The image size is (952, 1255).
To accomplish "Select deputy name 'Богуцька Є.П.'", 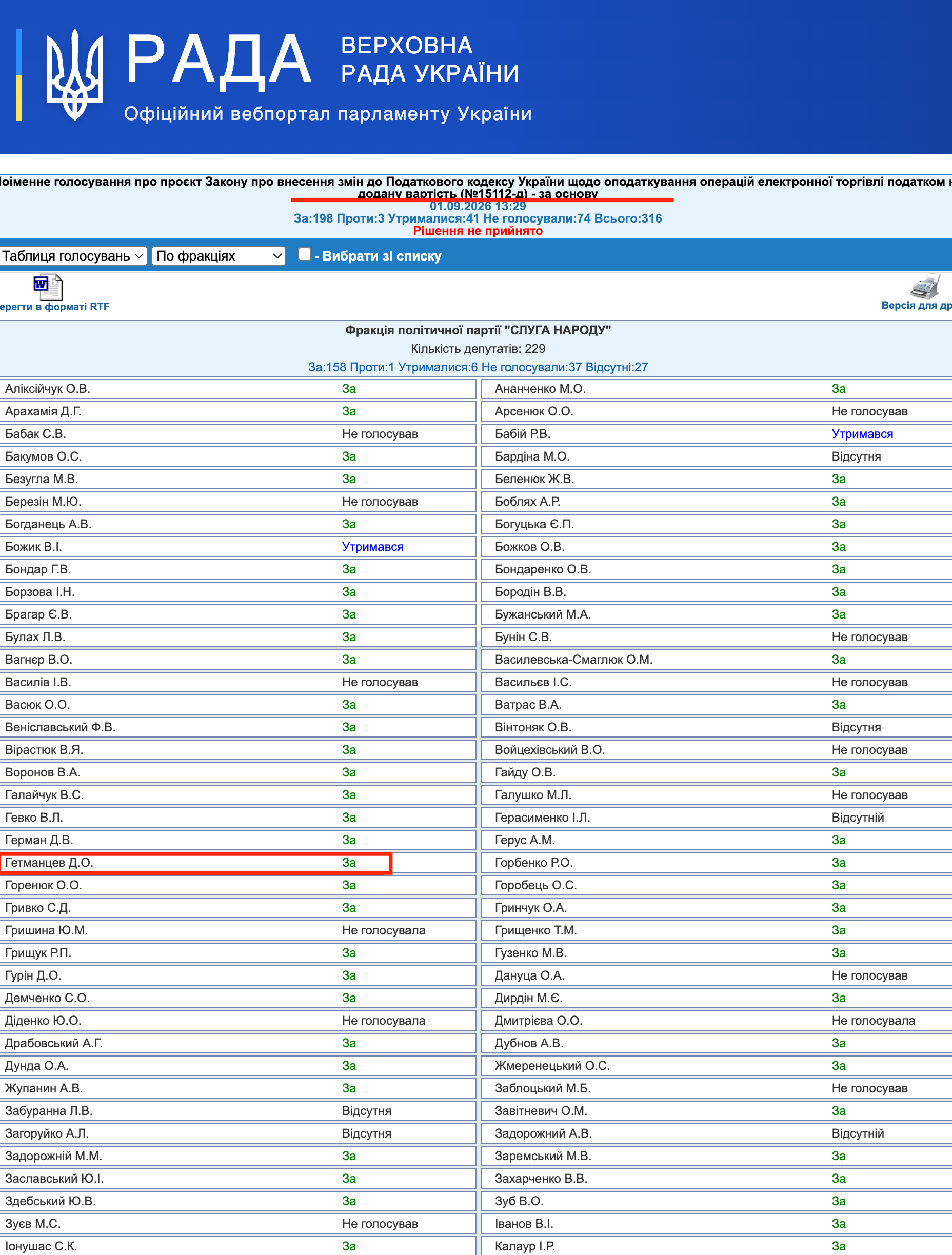I will click(534, 524).
